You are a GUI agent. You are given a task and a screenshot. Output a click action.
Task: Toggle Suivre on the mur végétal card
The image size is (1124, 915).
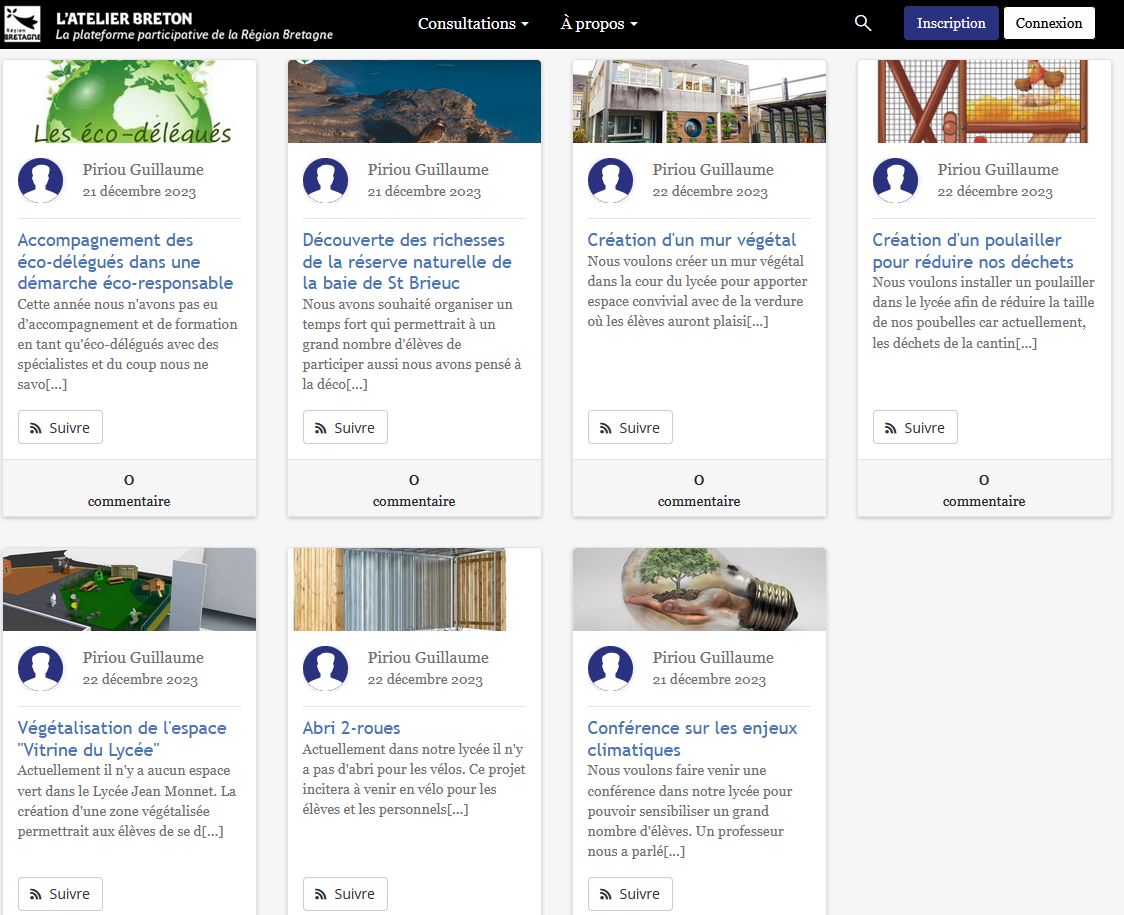tap(630, 427)
